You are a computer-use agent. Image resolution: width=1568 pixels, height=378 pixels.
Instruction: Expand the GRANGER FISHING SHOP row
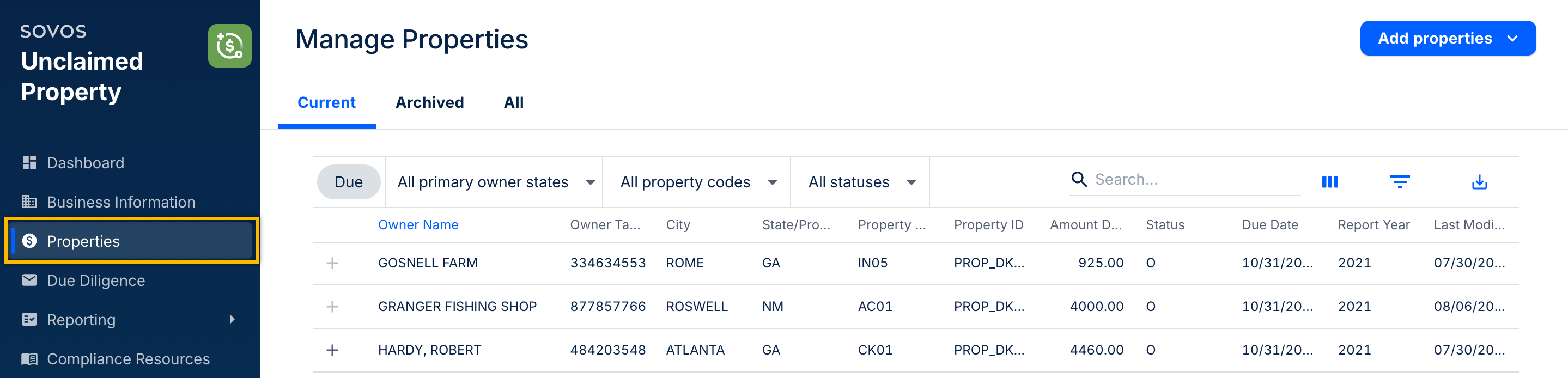[332, 307]
